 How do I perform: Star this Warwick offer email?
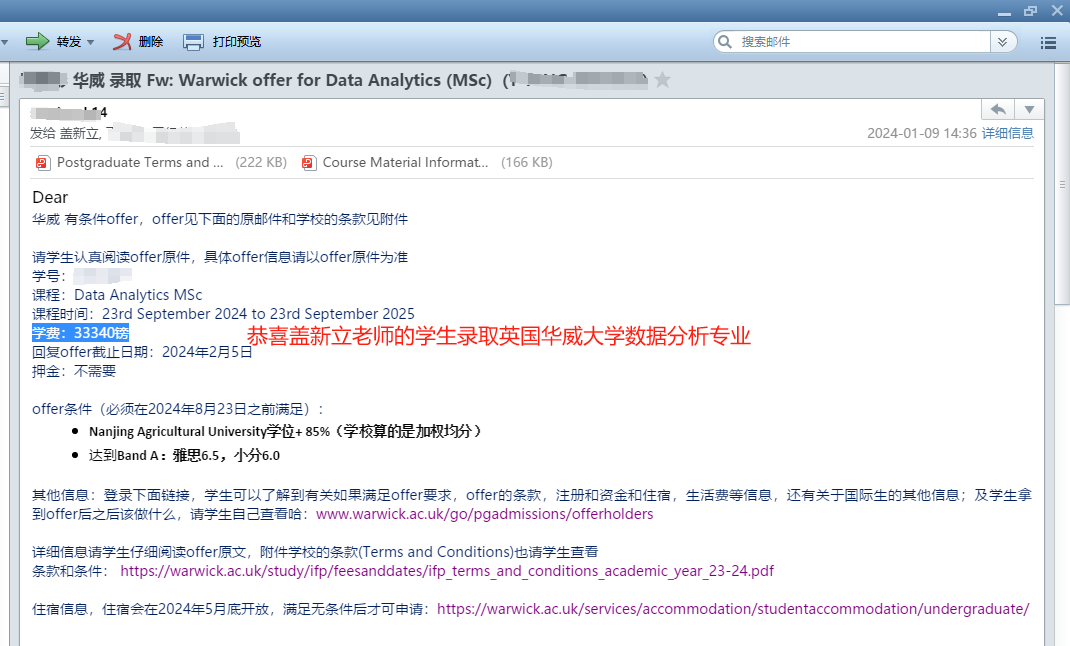(x=662, y=80)
